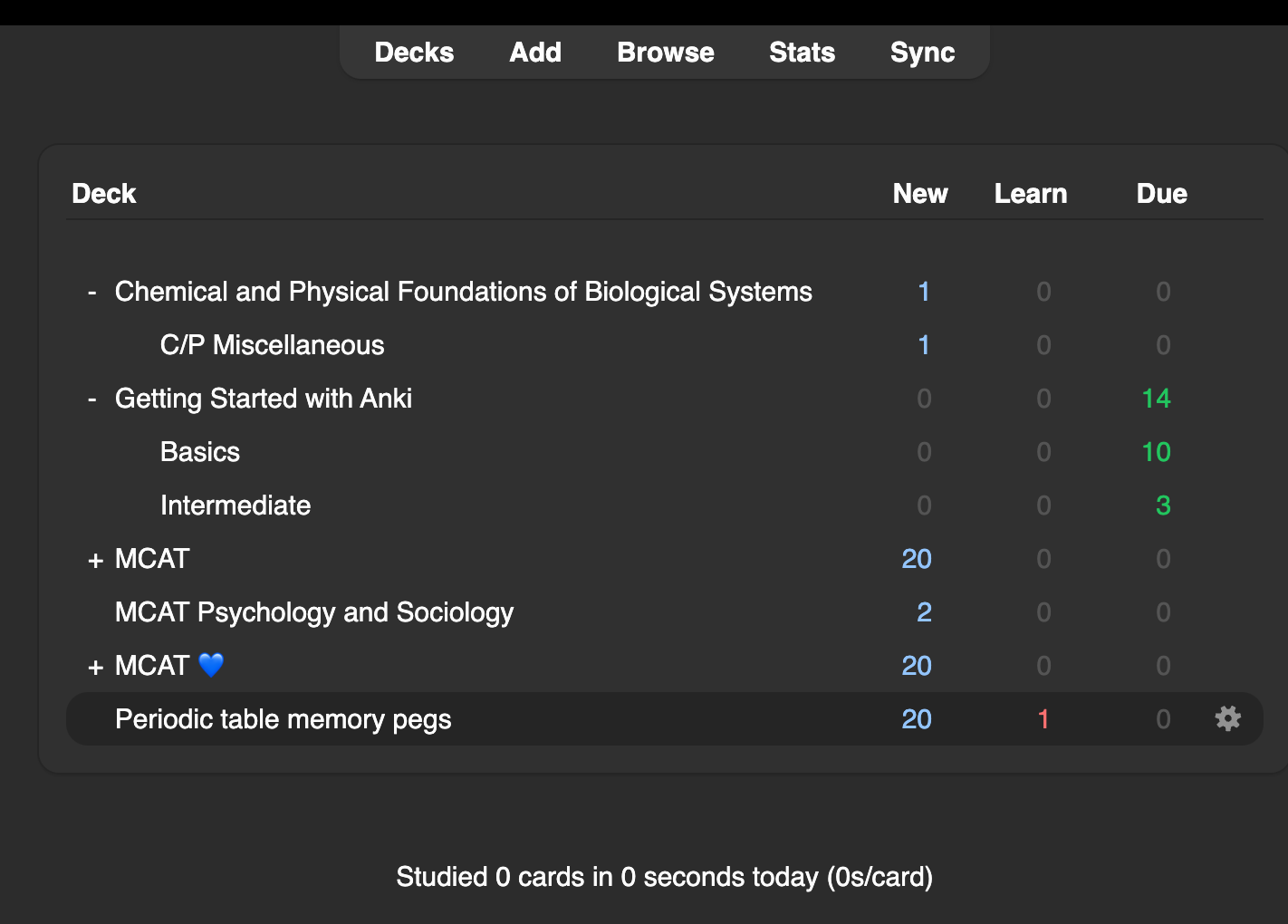Screen dimensions: 1288x924
Task: Open MCAT Psychology and Sociology deck
Action: pos(314,612)
